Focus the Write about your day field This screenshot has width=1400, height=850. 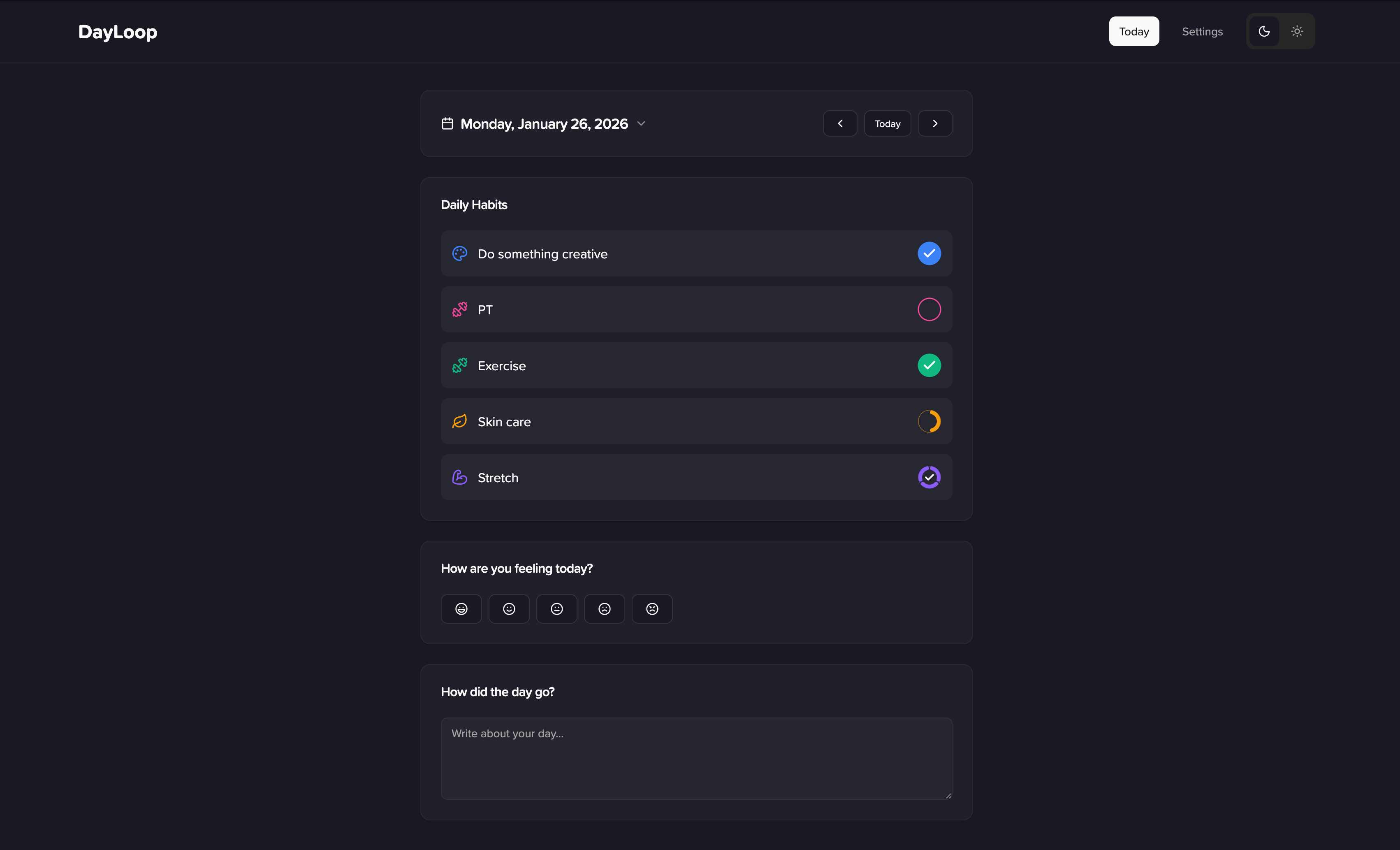tap(696, 758)
